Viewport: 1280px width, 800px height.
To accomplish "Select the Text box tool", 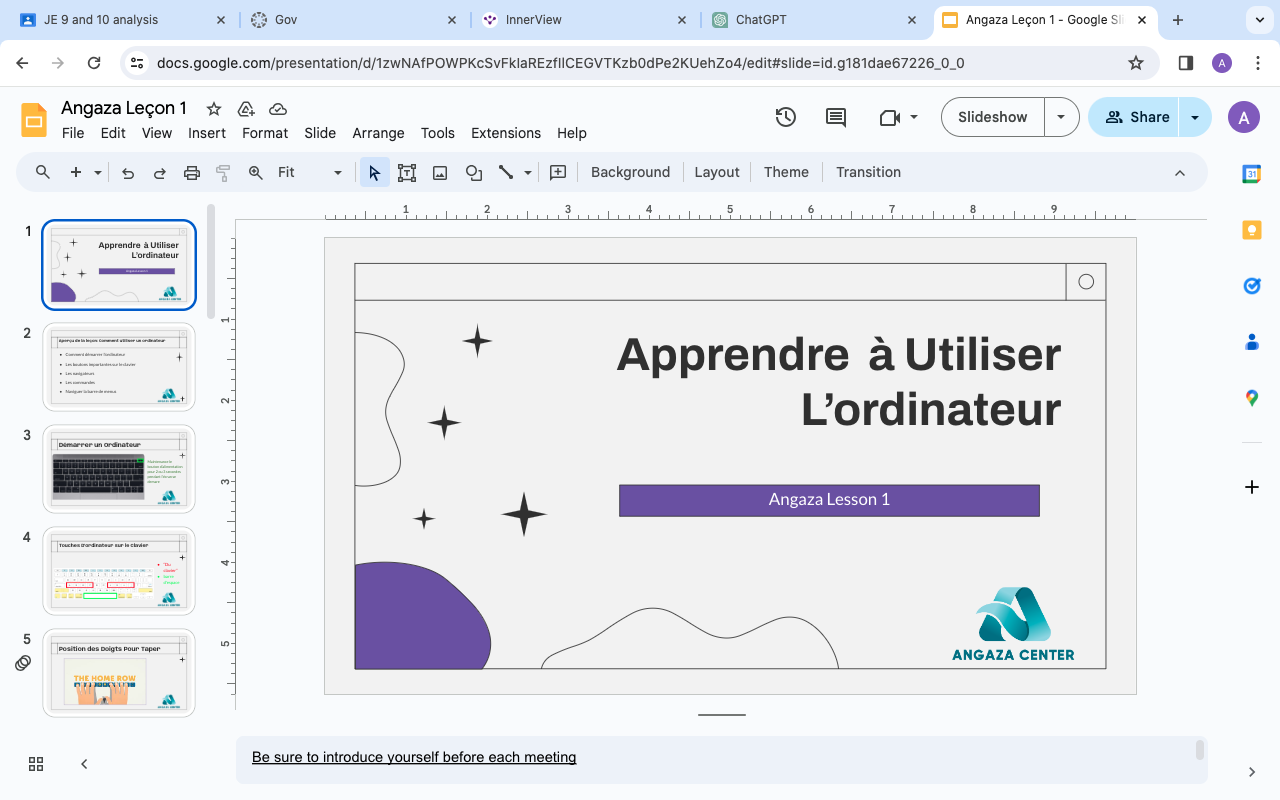I will (x=406, y=172).
